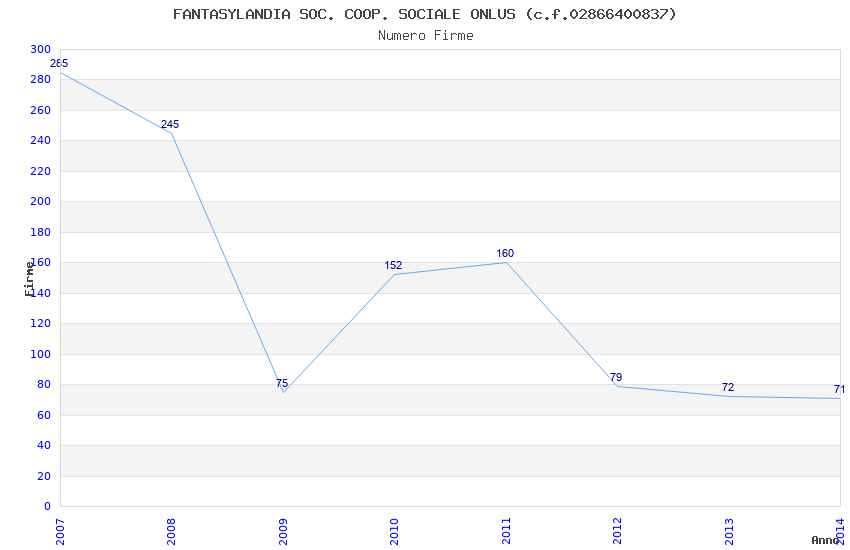
Task: Select the data point labeled 71
Action: pos(839,390)
